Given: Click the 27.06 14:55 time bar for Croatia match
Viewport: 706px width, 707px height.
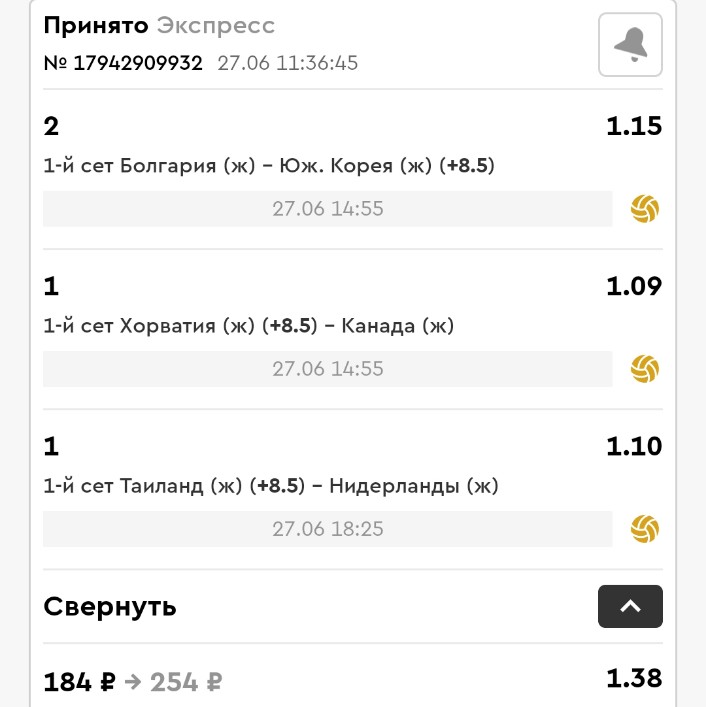Looking at the screenshot, I should point(327,369).
